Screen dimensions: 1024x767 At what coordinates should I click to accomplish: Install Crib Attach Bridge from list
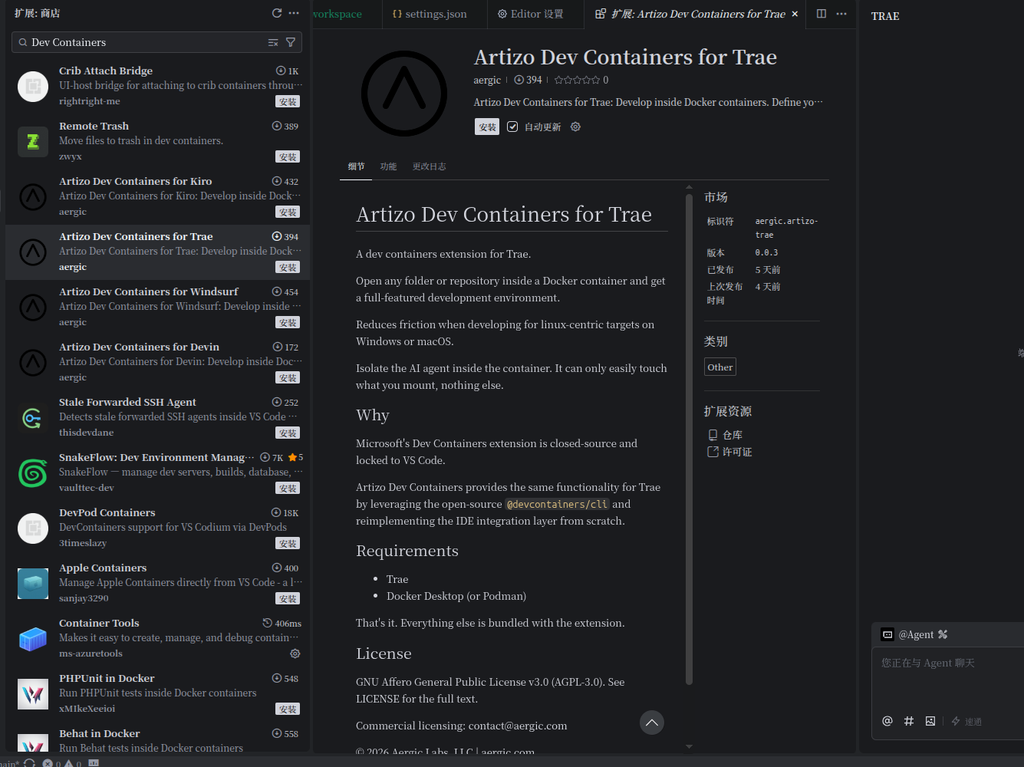pos(287,101)
